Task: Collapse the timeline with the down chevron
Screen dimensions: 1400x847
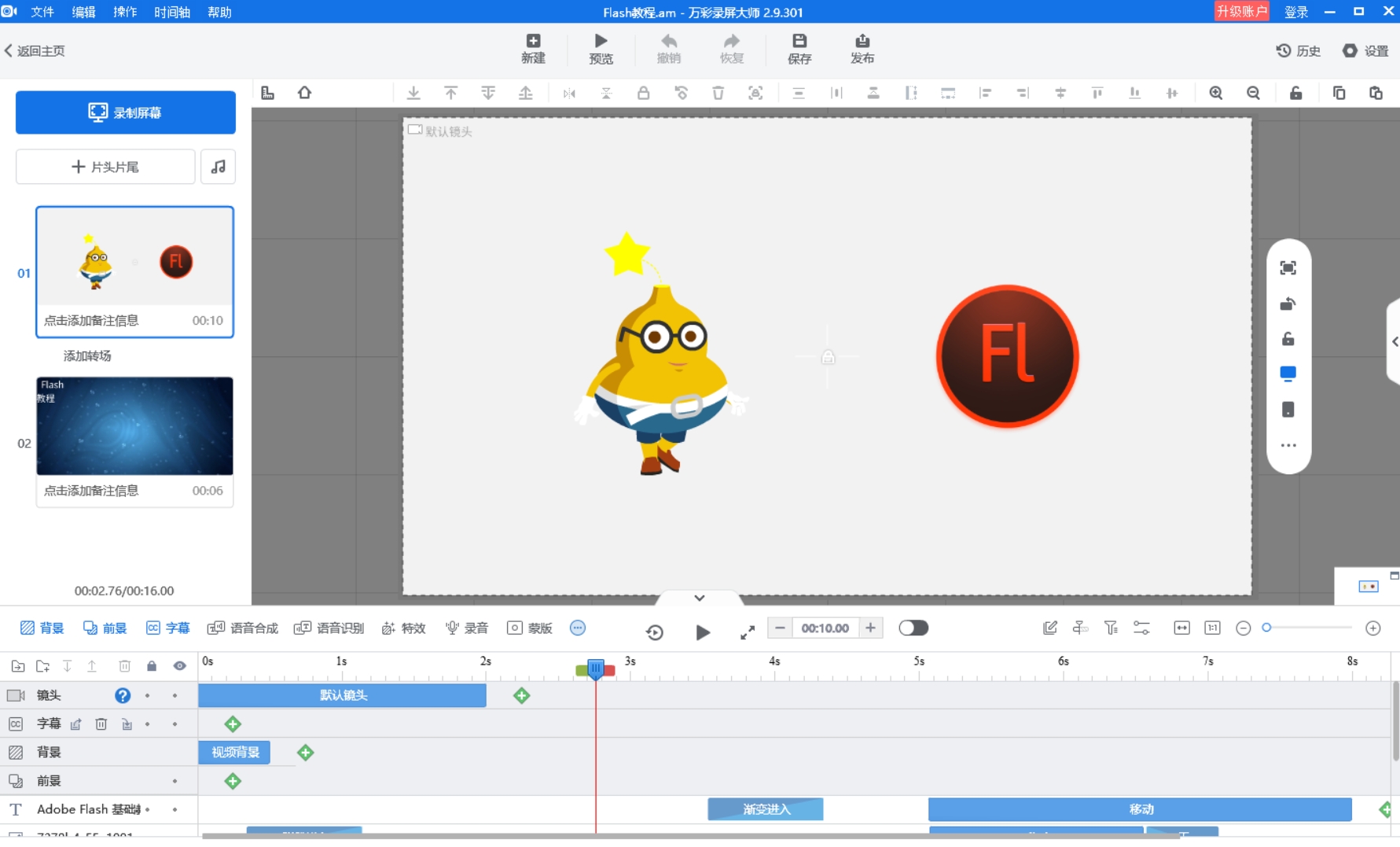Action: [x=700, y=598]
